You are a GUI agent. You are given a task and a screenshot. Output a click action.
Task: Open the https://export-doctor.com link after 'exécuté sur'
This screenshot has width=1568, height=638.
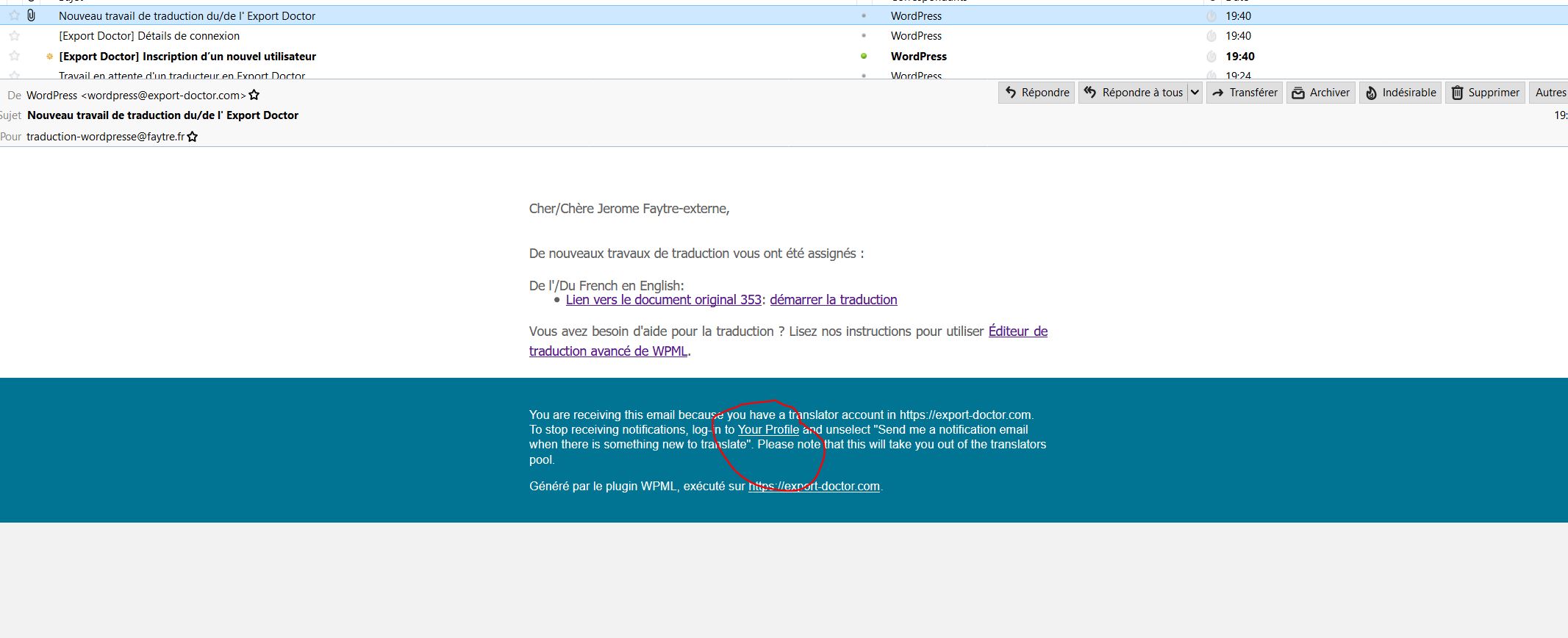tap(814, 487)
